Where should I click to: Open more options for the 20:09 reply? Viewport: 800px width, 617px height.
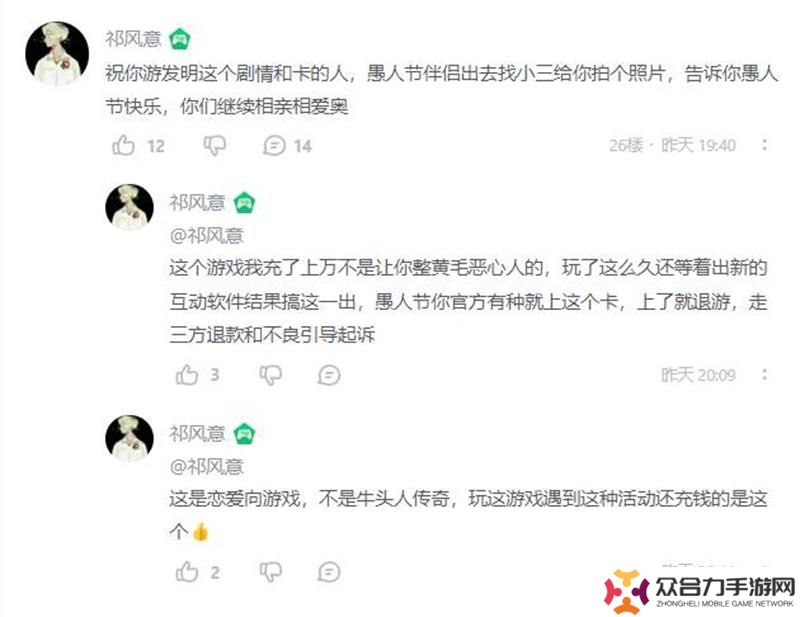[x=764, y=375]
